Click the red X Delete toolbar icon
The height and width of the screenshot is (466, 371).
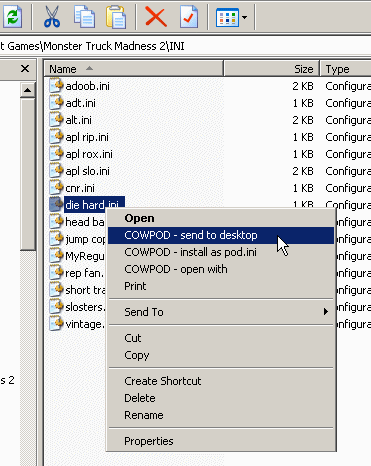click(x=156, y=17)
